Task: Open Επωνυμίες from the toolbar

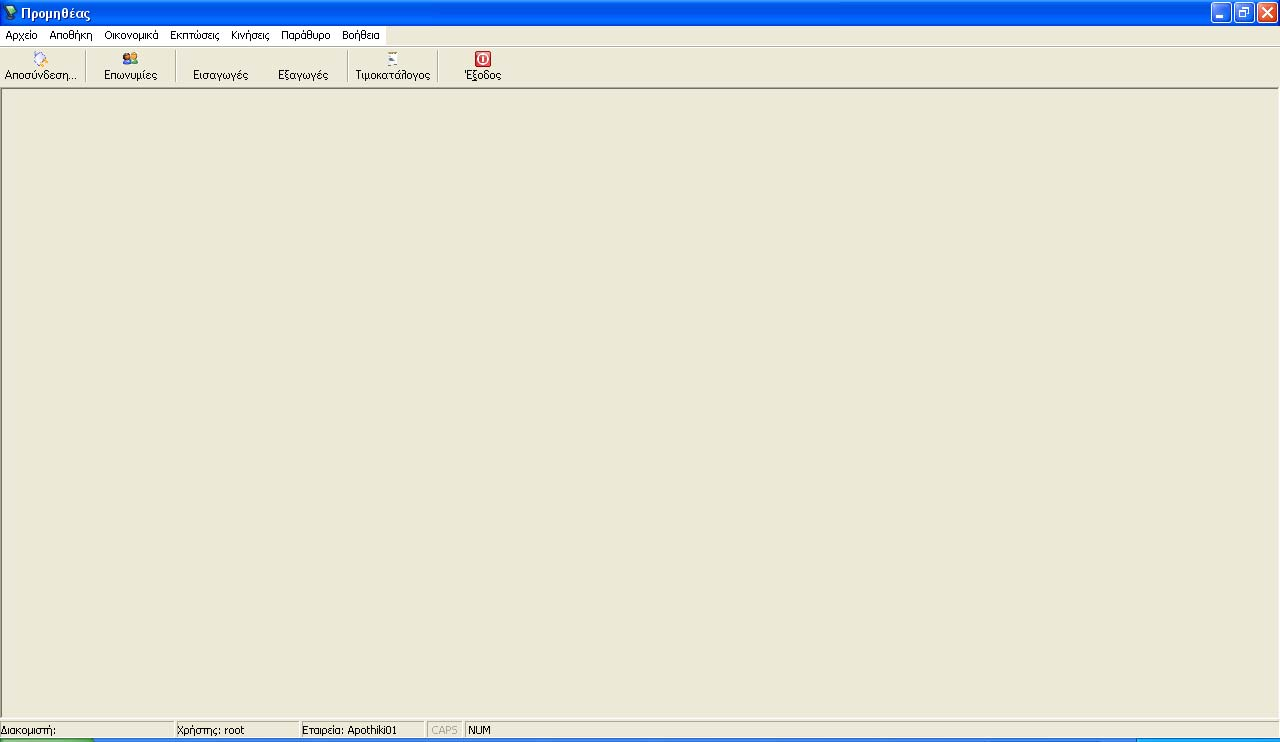Action: (x=130, y=67)
